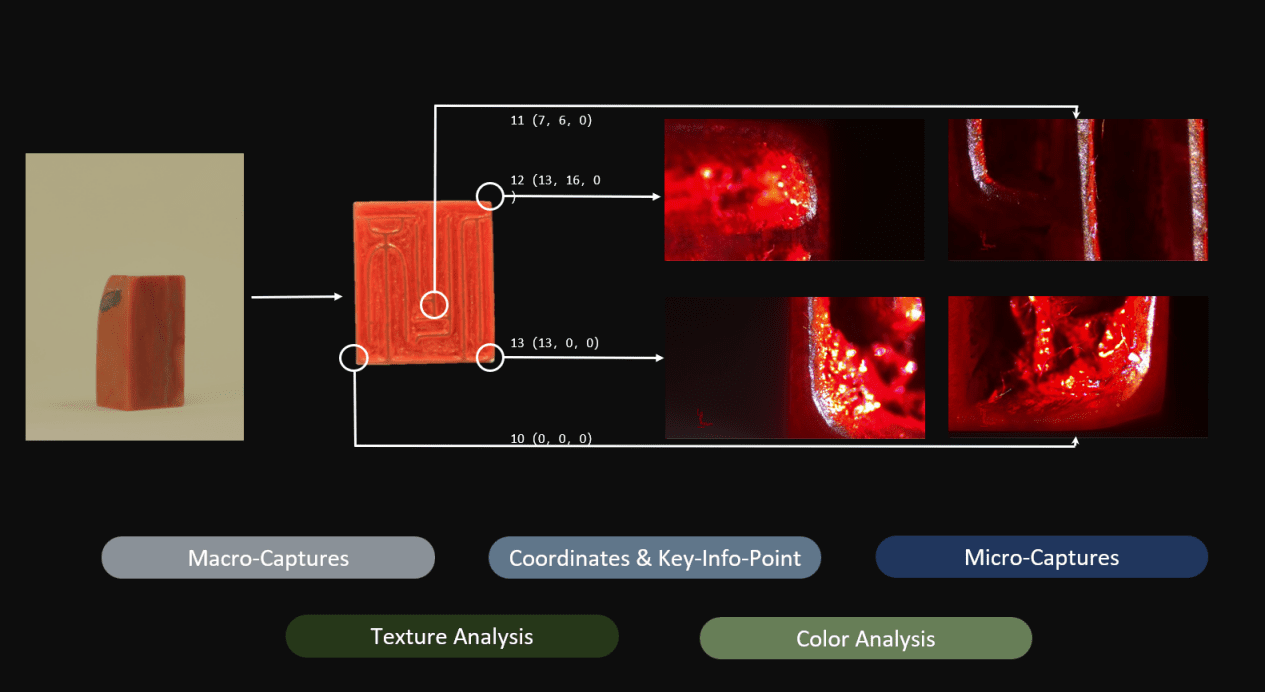1265x692 pixels.
Task: Open the top-right micro-capture image
Action: pos(1077,190)
